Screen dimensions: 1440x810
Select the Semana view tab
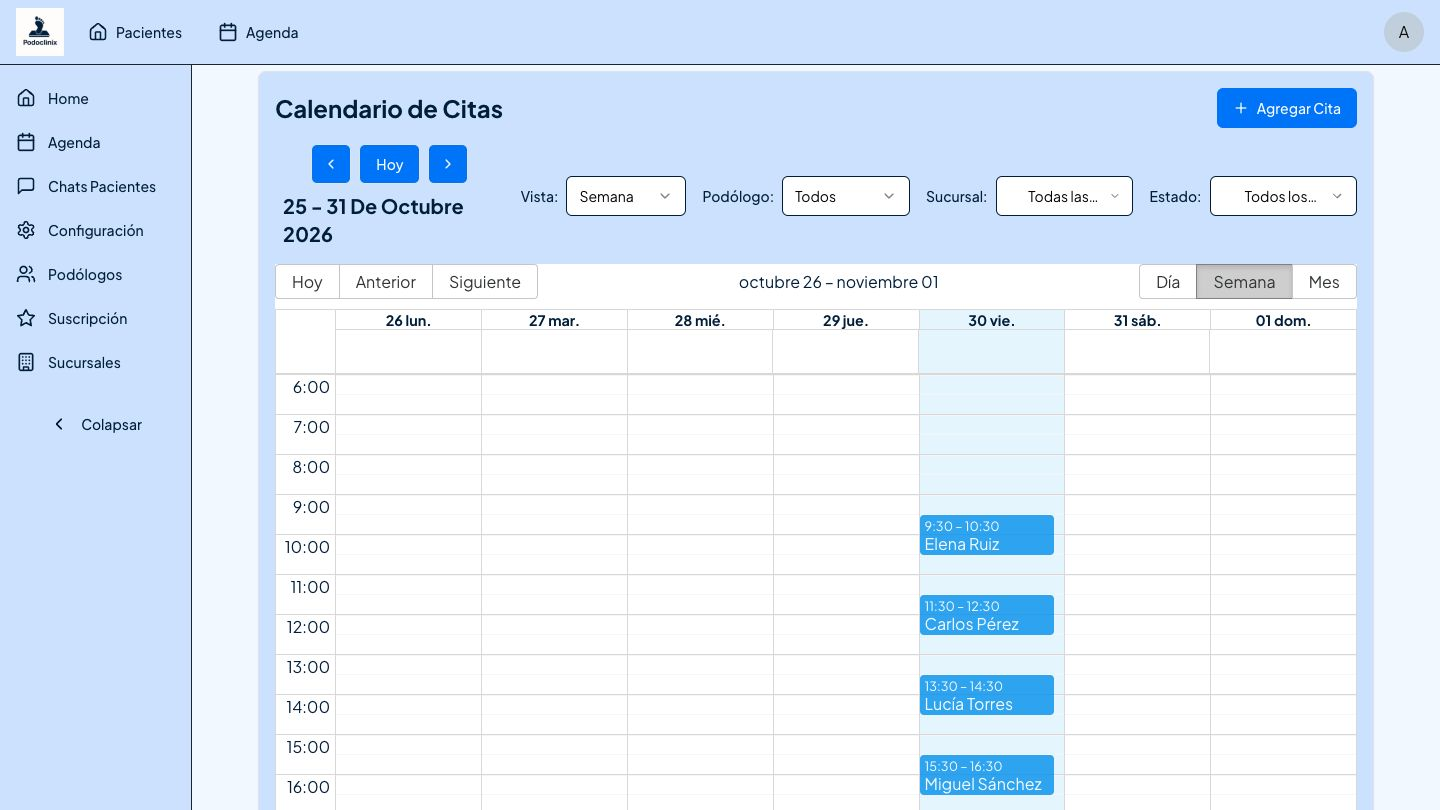click(x=1244, y=282)
